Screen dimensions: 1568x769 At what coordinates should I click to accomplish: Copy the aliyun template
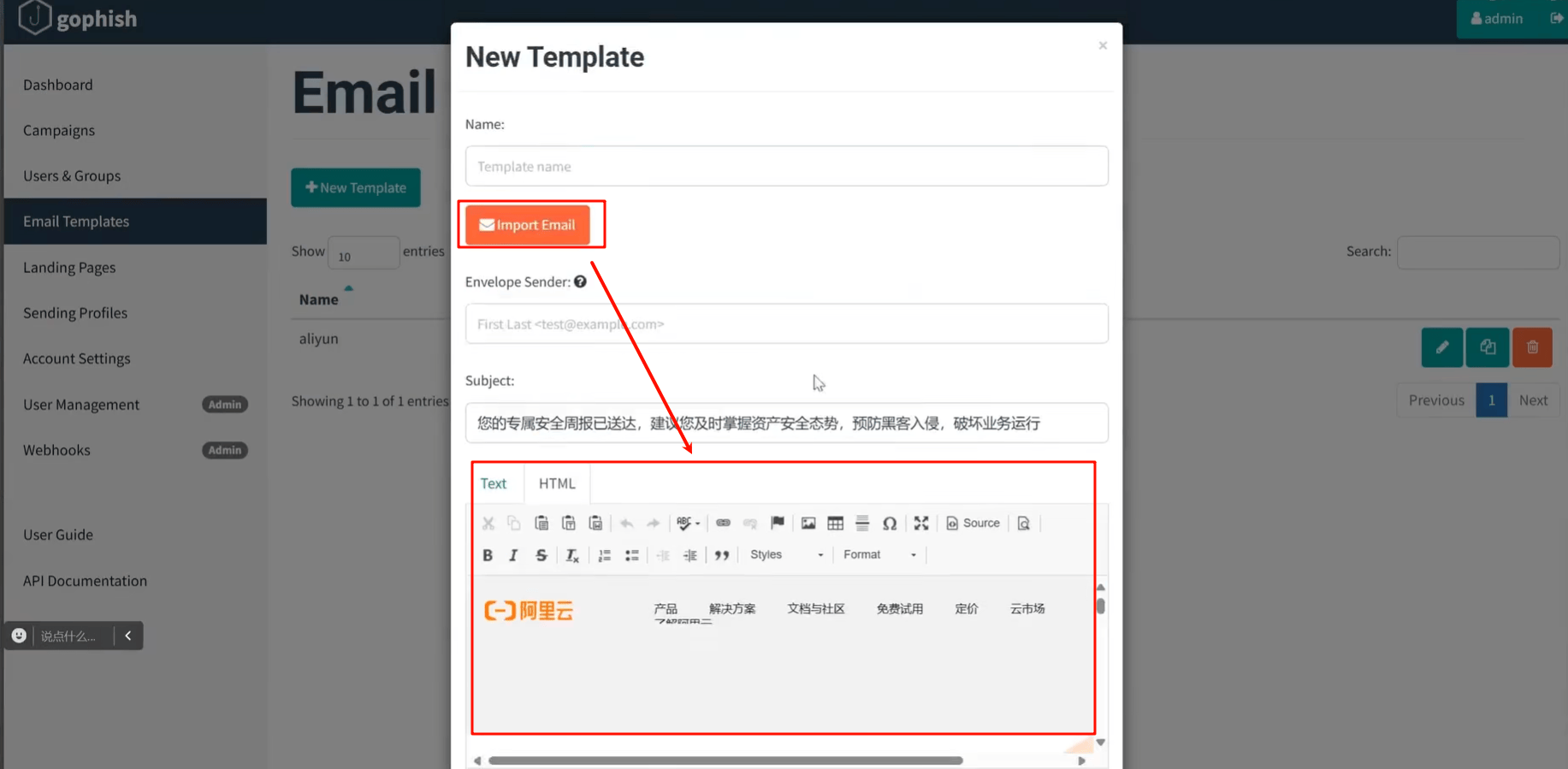pos(1488,347)
